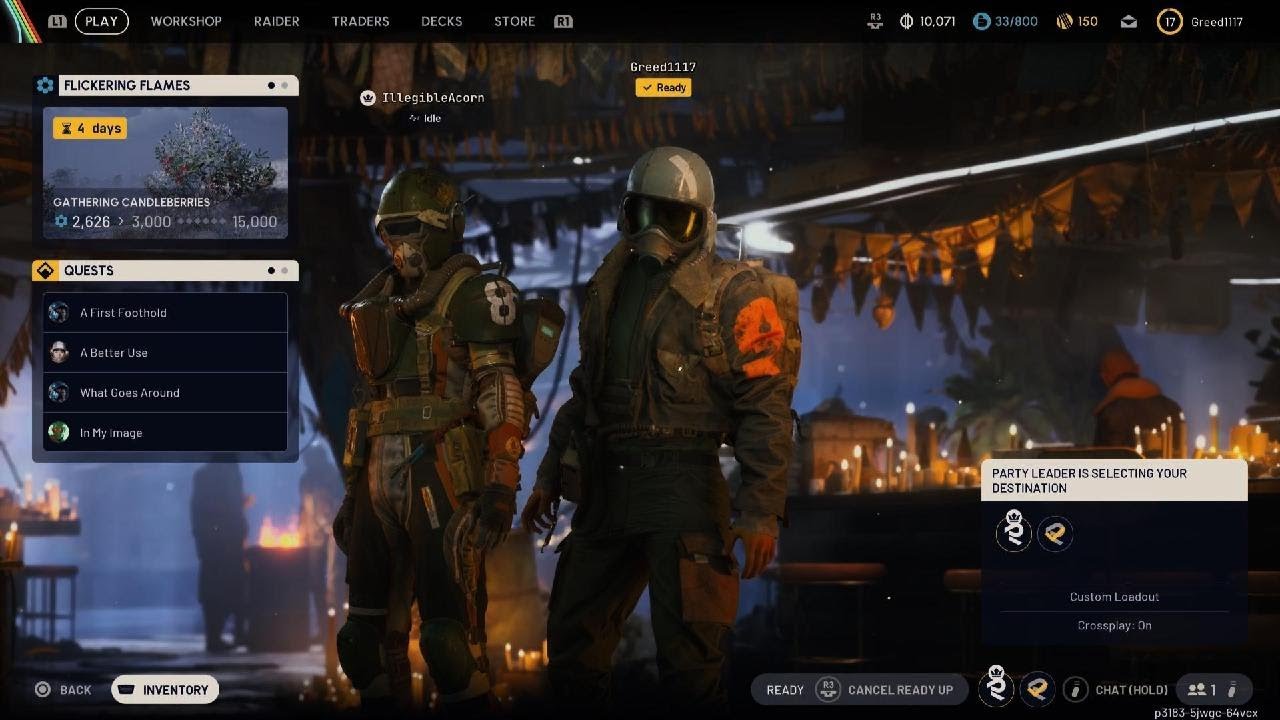Open the party members count pill
This screenshot has width=1280, height=720.
tap(1214, 690)
